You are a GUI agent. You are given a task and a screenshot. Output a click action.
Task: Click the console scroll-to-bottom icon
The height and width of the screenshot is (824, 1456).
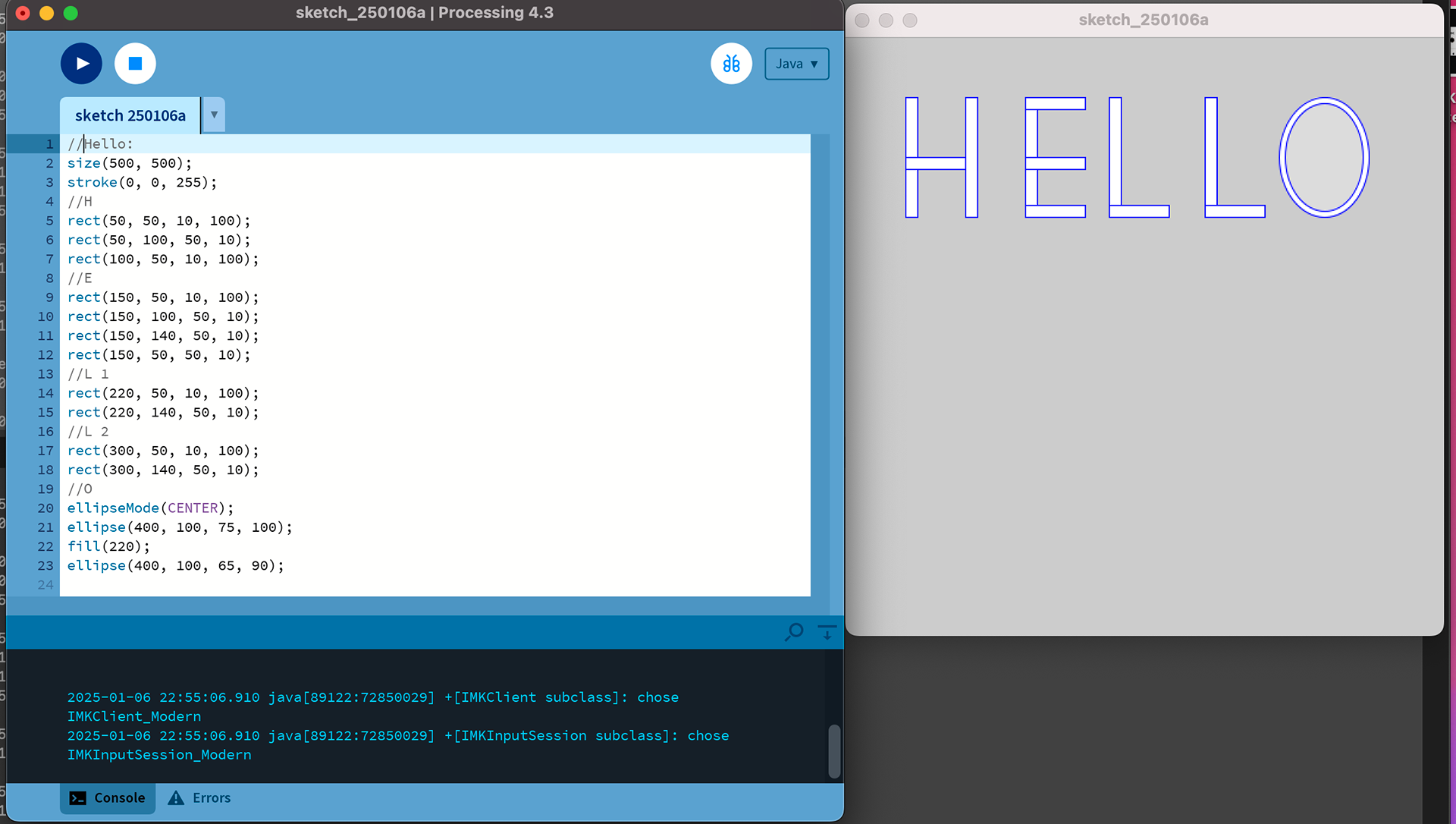tap(827, 632)
